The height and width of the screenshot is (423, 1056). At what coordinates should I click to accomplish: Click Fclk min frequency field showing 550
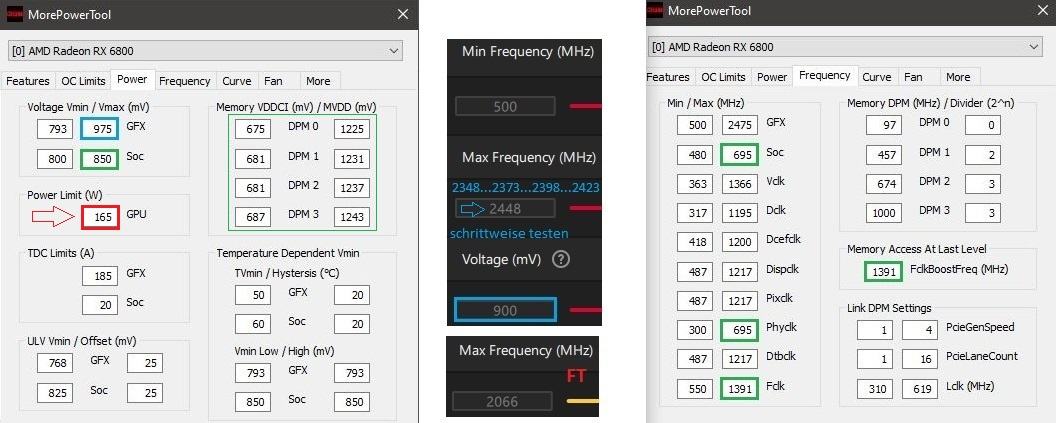tap(695, 389)
